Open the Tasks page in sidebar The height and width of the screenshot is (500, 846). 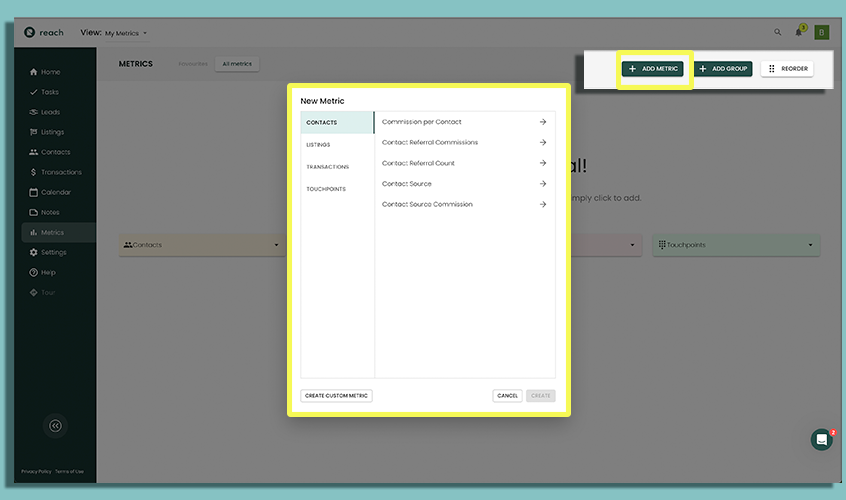coord(49,92)
